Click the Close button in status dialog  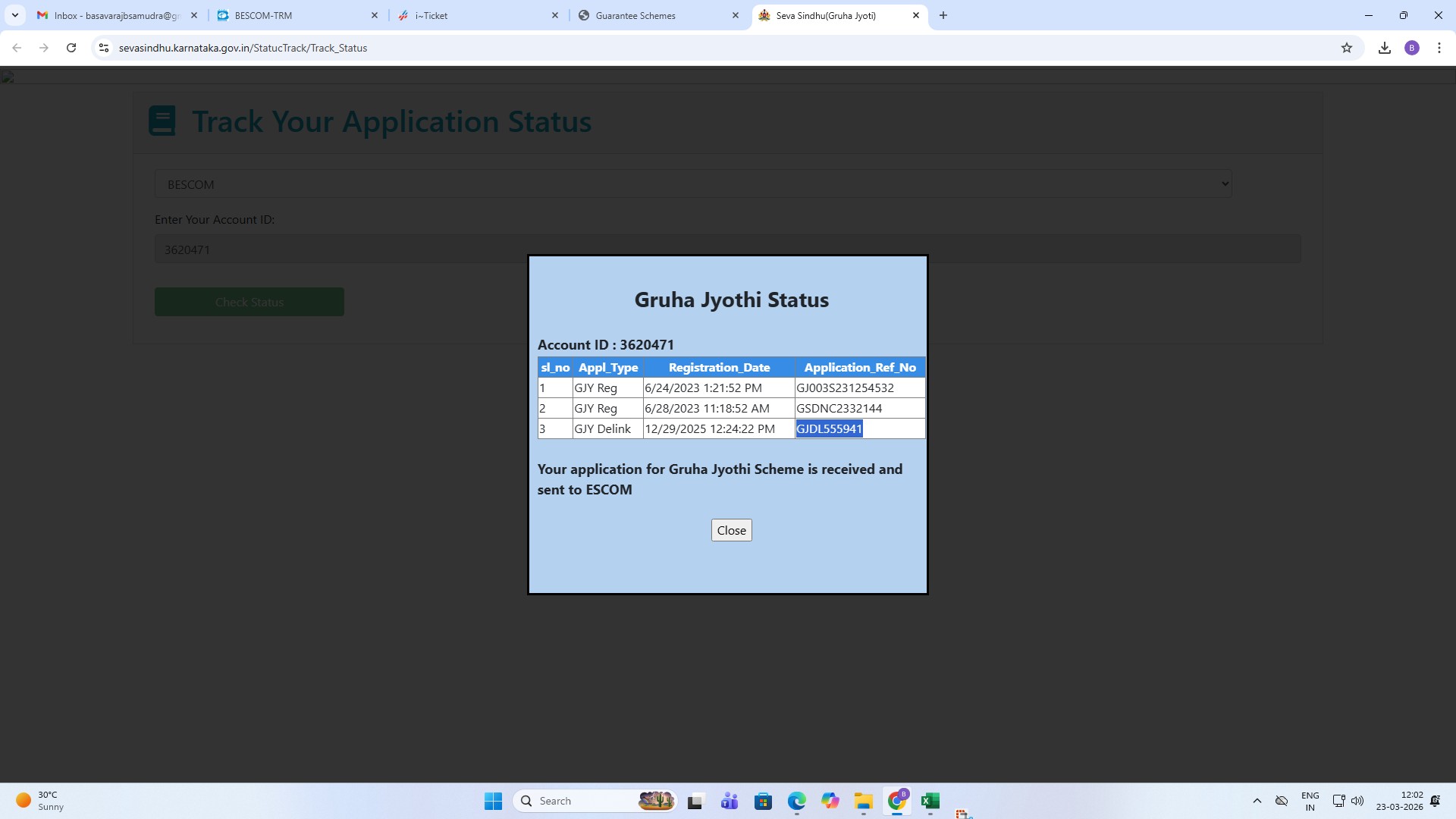tap(731, 530)
